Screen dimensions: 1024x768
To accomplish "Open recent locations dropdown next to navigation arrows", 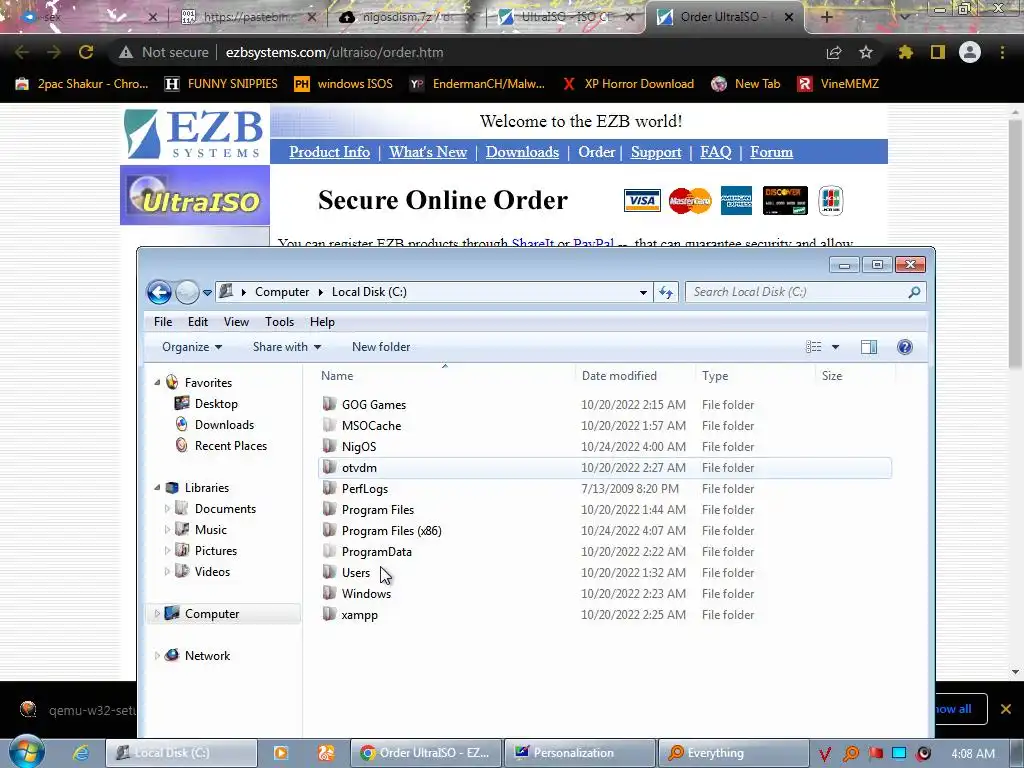I will pyautogui.click(x=207, y=293).
